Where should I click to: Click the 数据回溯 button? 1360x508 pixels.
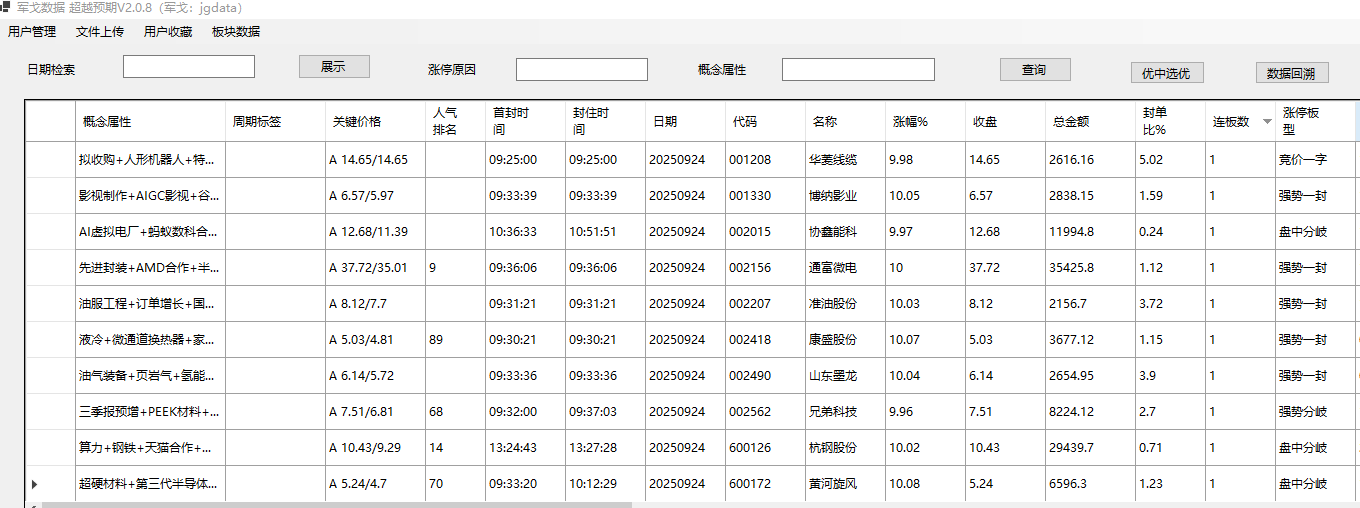(1291, 73)
